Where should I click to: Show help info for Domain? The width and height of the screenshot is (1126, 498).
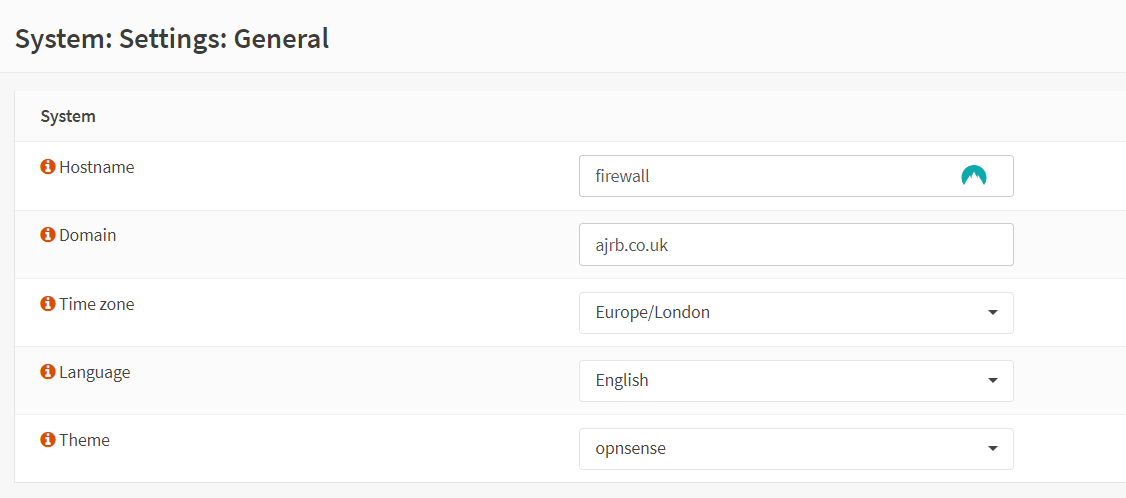tap(48, 235)
